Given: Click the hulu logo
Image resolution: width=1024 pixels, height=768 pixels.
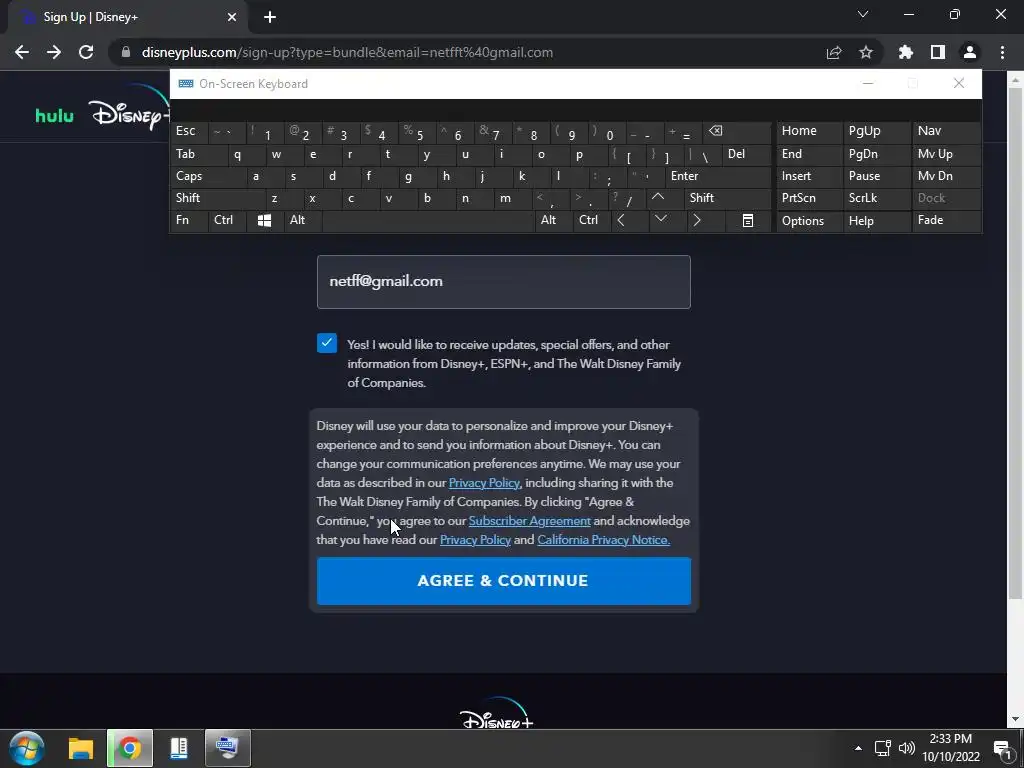Looking at the screenshot, I should (x=54, y=116).
